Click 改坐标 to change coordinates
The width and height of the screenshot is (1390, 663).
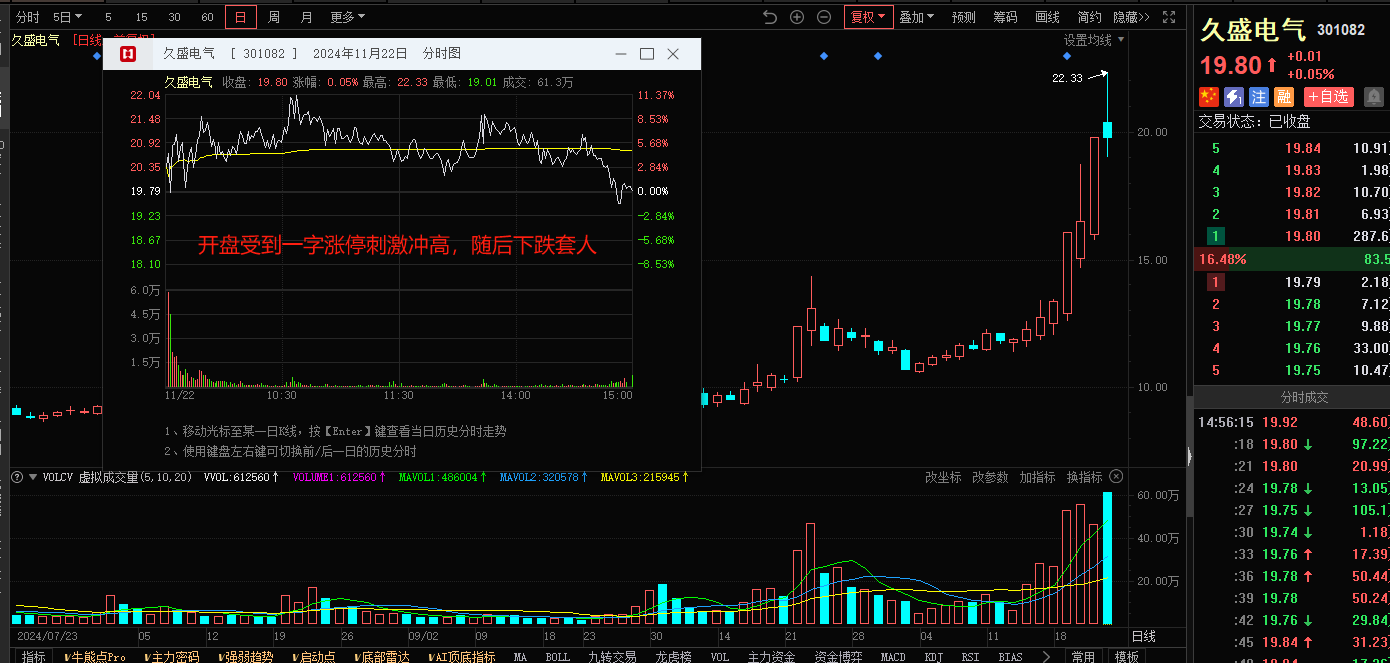tap(943, 477)
